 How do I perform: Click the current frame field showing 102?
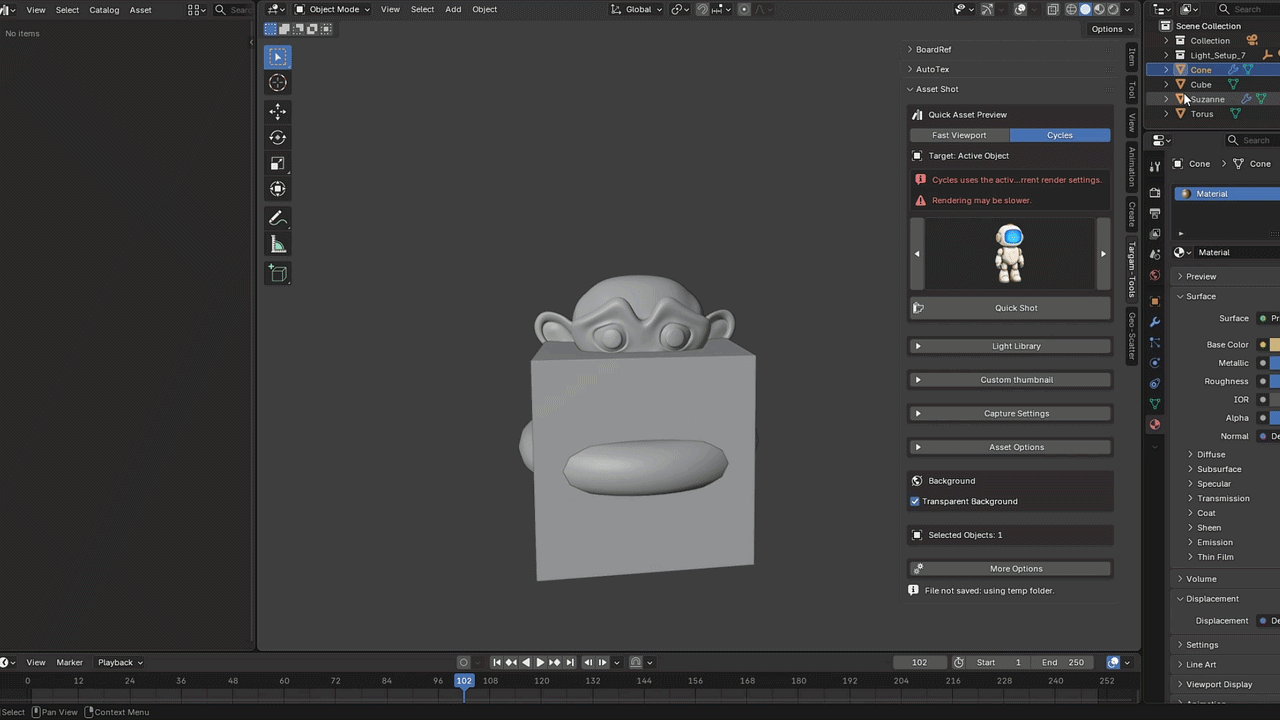(x=919, y=662)
